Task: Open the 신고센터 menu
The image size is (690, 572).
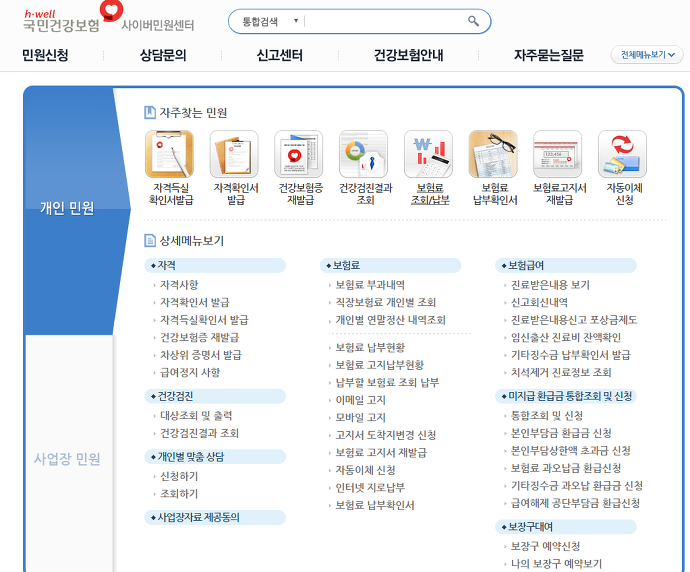Action: (x=279, y=55)
